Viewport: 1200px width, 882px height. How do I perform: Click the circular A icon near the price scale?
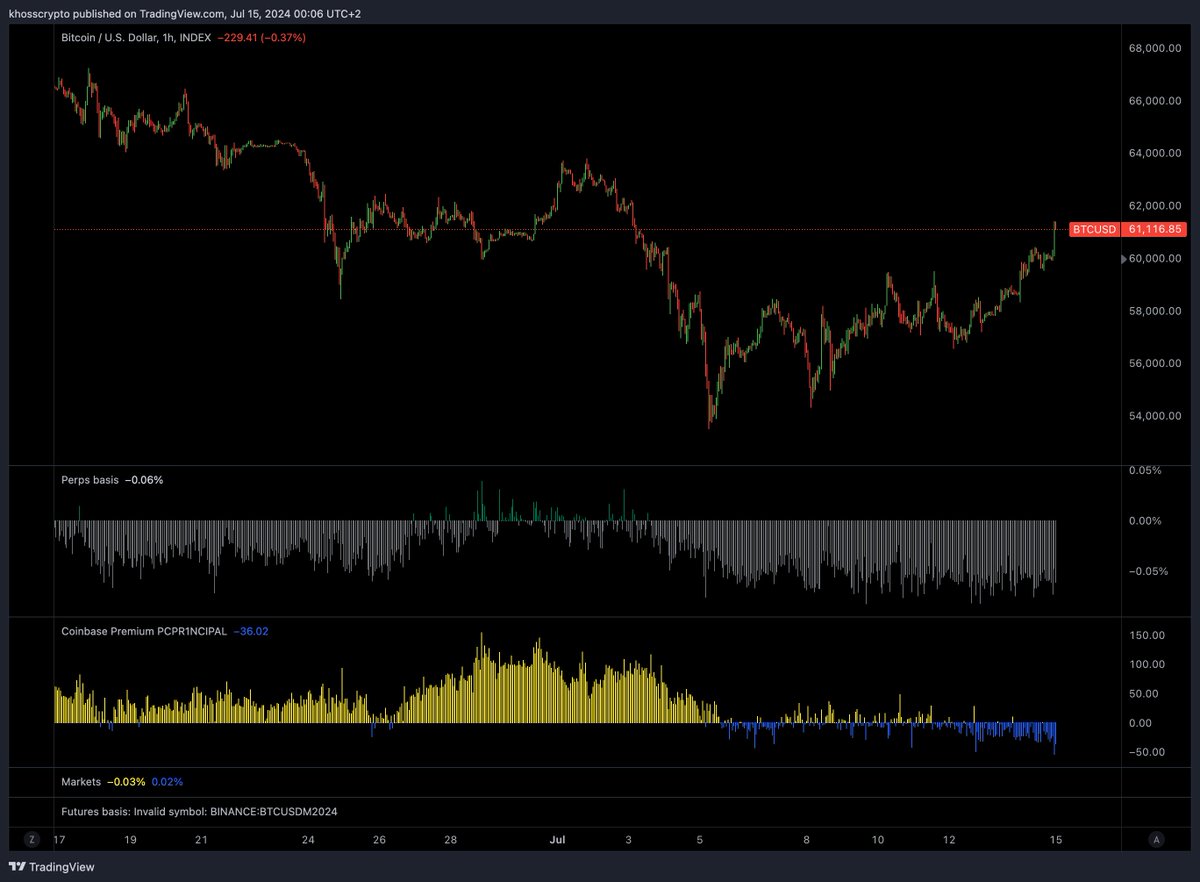(x=1156, y=840)
